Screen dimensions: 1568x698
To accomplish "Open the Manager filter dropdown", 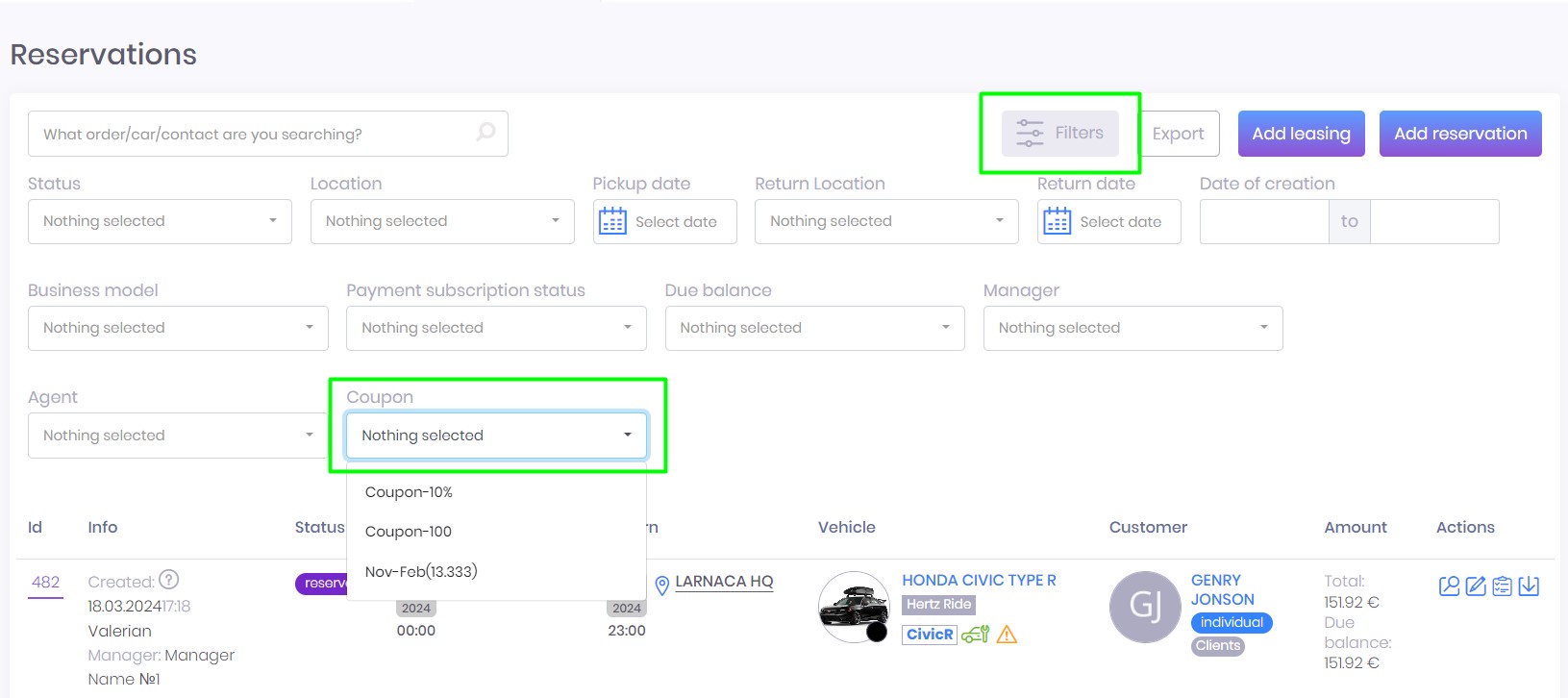I will coord(1132,328).
